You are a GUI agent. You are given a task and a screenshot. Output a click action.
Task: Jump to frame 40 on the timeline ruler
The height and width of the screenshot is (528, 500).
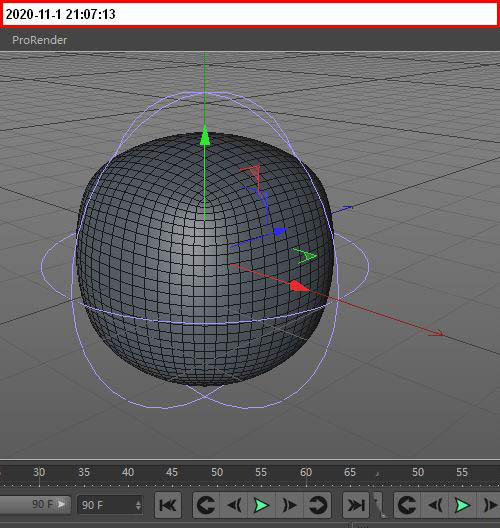(128, 472)
